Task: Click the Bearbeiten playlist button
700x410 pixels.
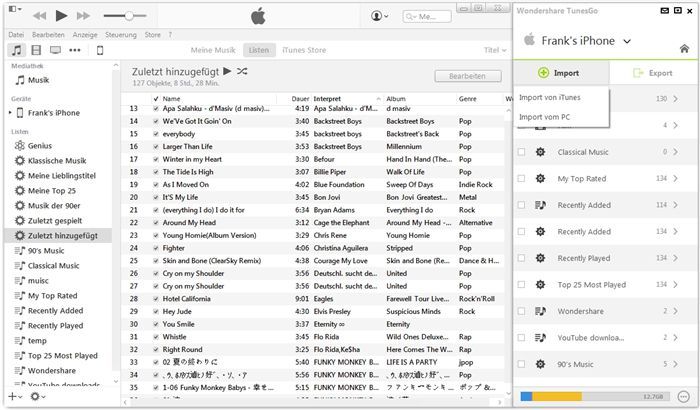Action: 467,76
